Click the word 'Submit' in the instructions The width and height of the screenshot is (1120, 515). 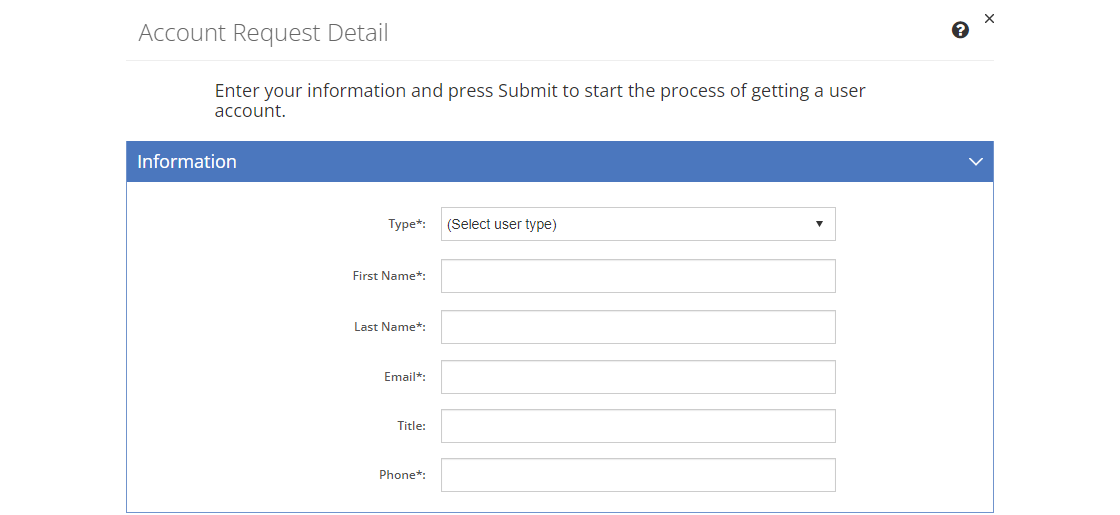point(527,91)
